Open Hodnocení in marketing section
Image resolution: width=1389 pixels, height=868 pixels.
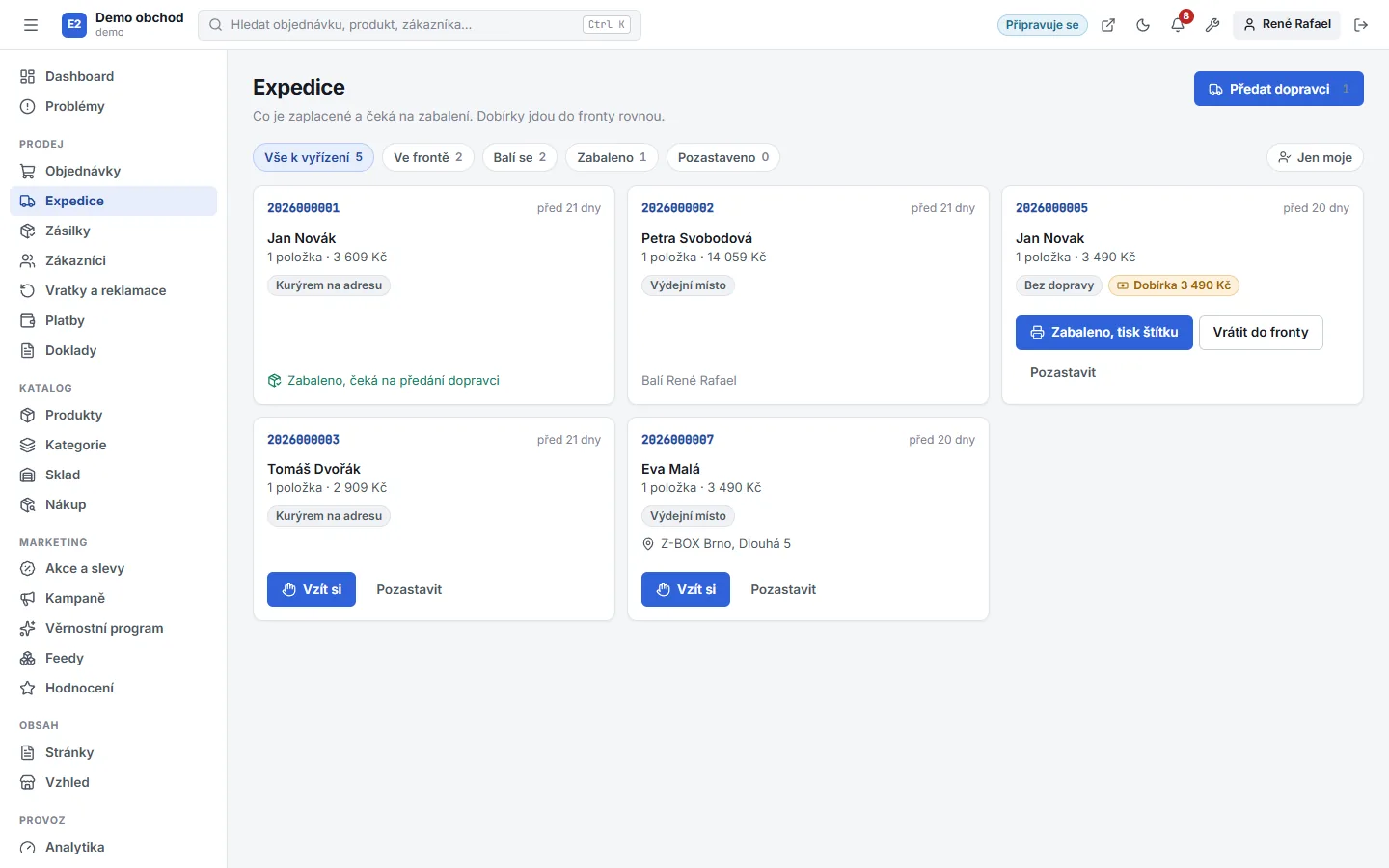pos(113,688)
